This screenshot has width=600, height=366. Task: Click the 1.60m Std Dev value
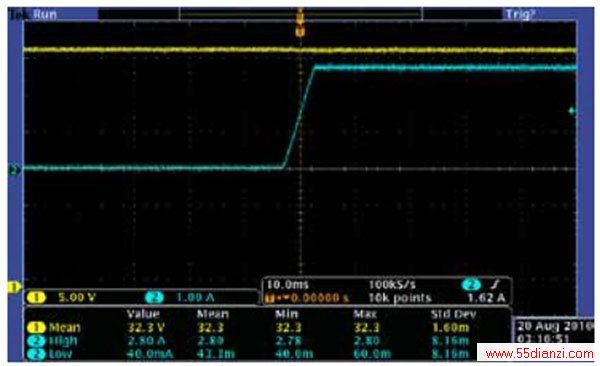point(450,328)
